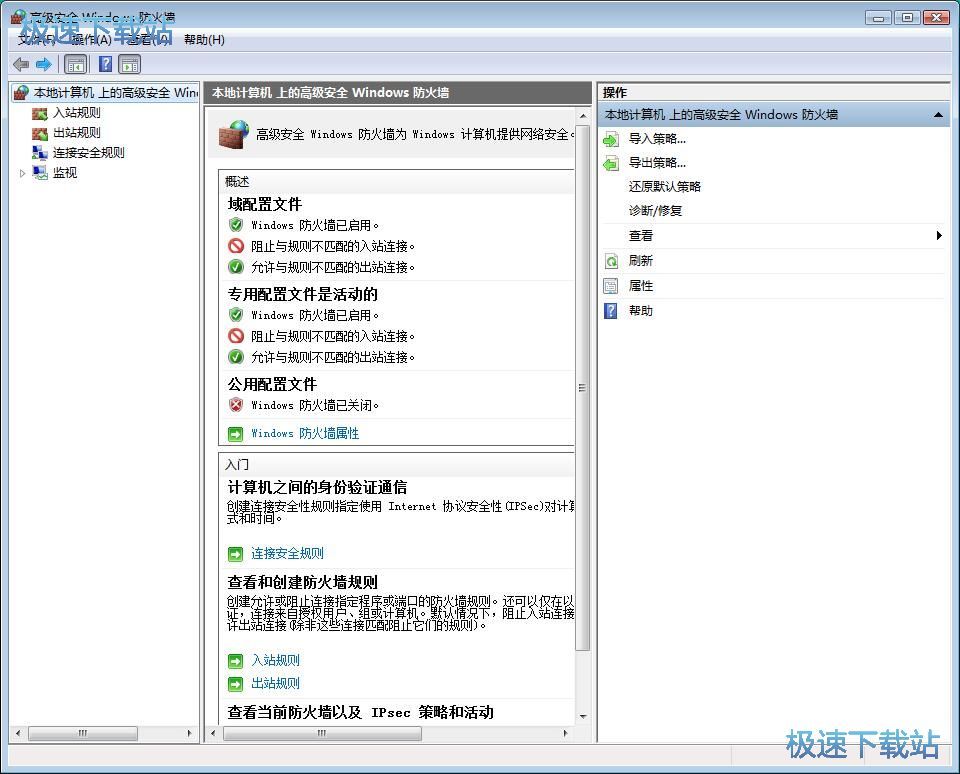Click 诊断/修复 action
Image resolution: width=960 pixels, height=774 pixels.
click(x=655, y=211)
